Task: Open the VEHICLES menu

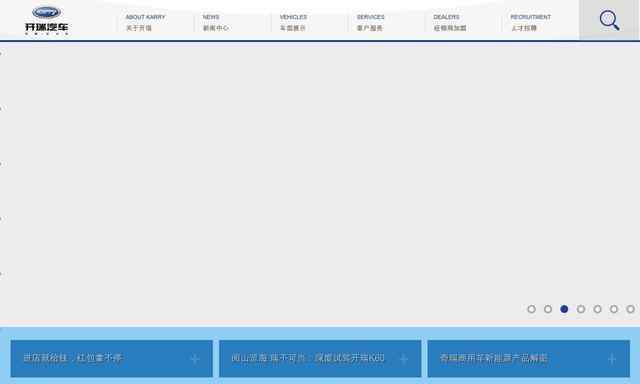Action: coord(293,22)
